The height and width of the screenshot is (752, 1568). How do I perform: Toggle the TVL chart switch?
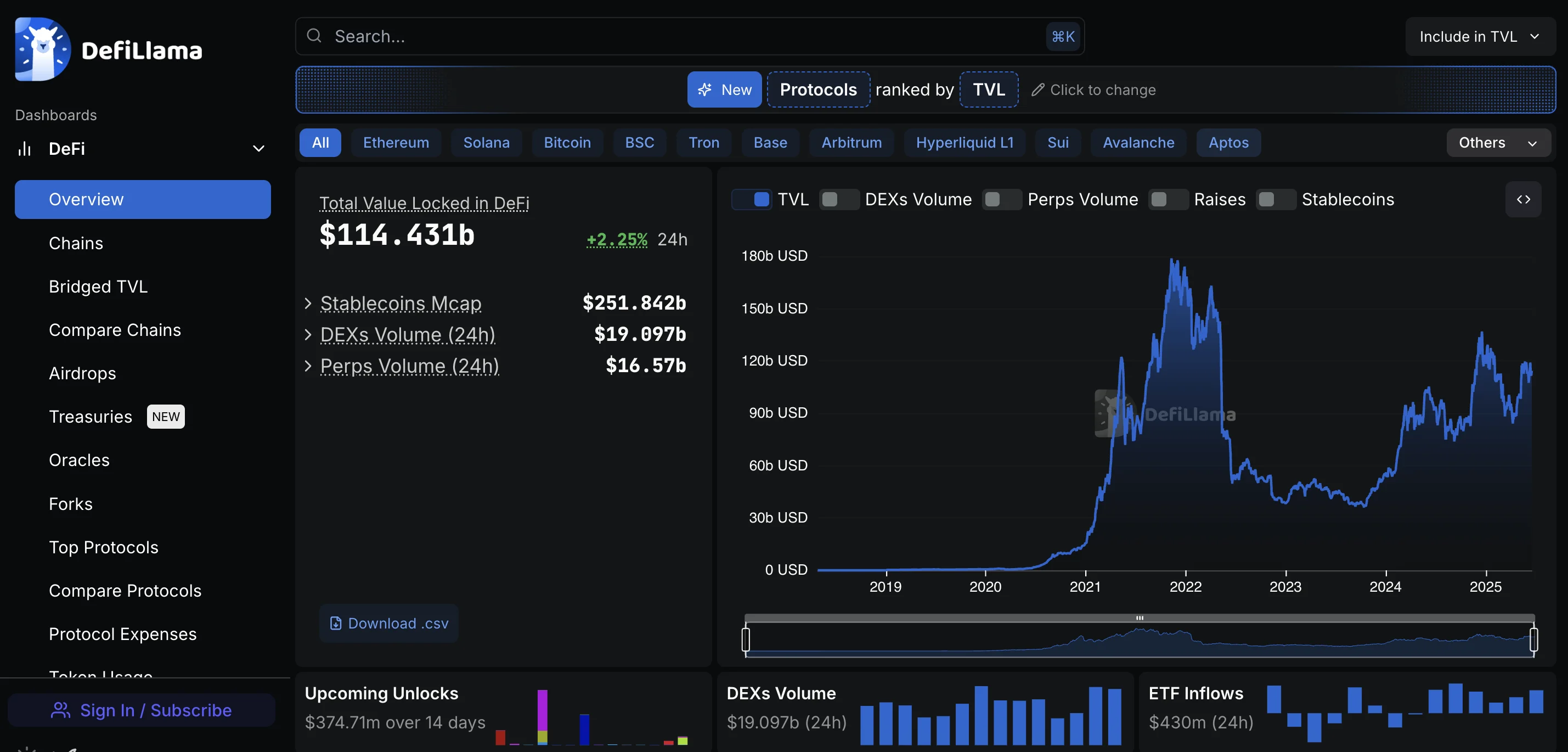click(x=752, y=199)
